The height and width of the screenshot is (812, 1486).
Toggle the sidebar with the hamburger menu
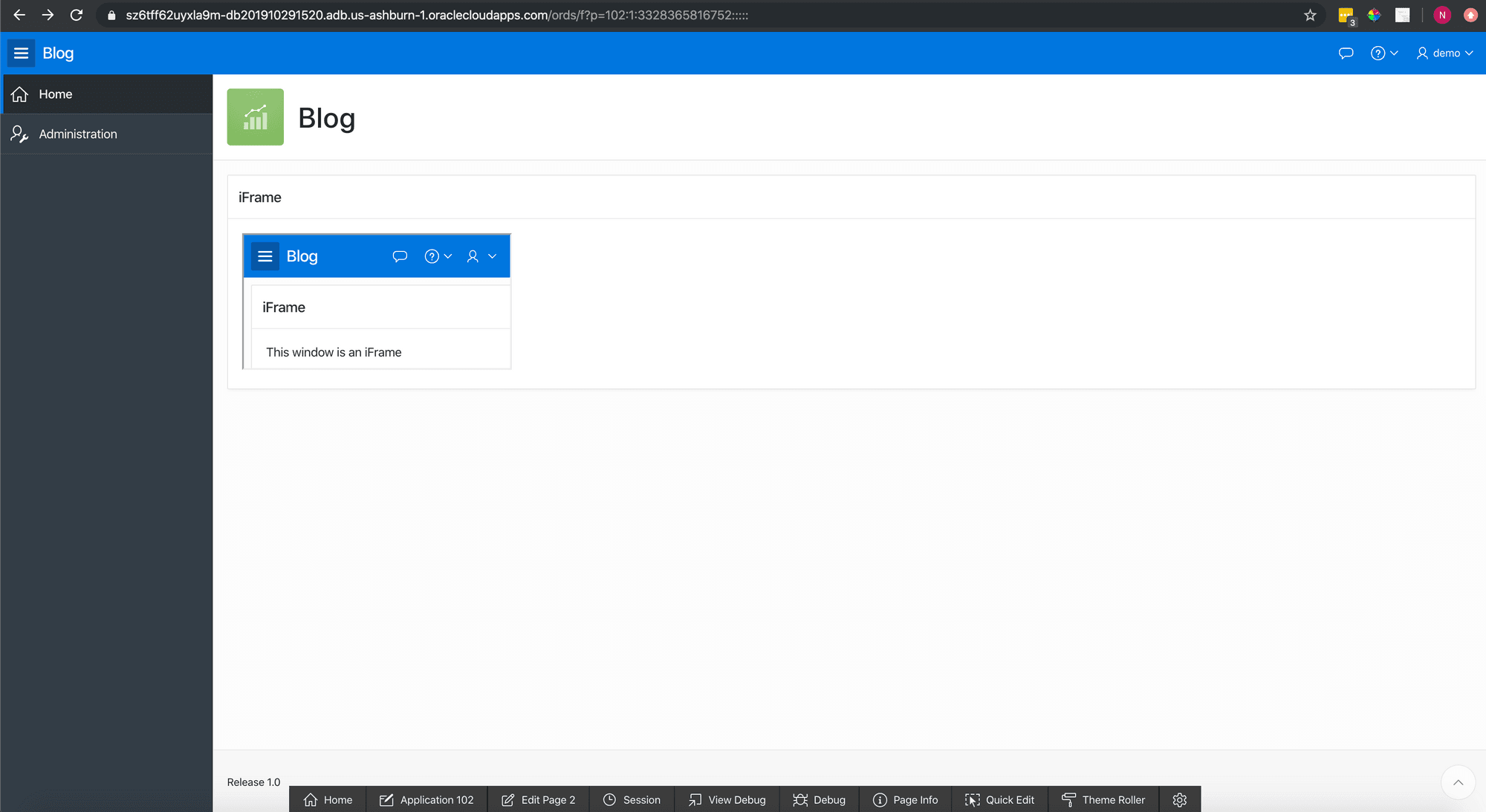point(20,53)
